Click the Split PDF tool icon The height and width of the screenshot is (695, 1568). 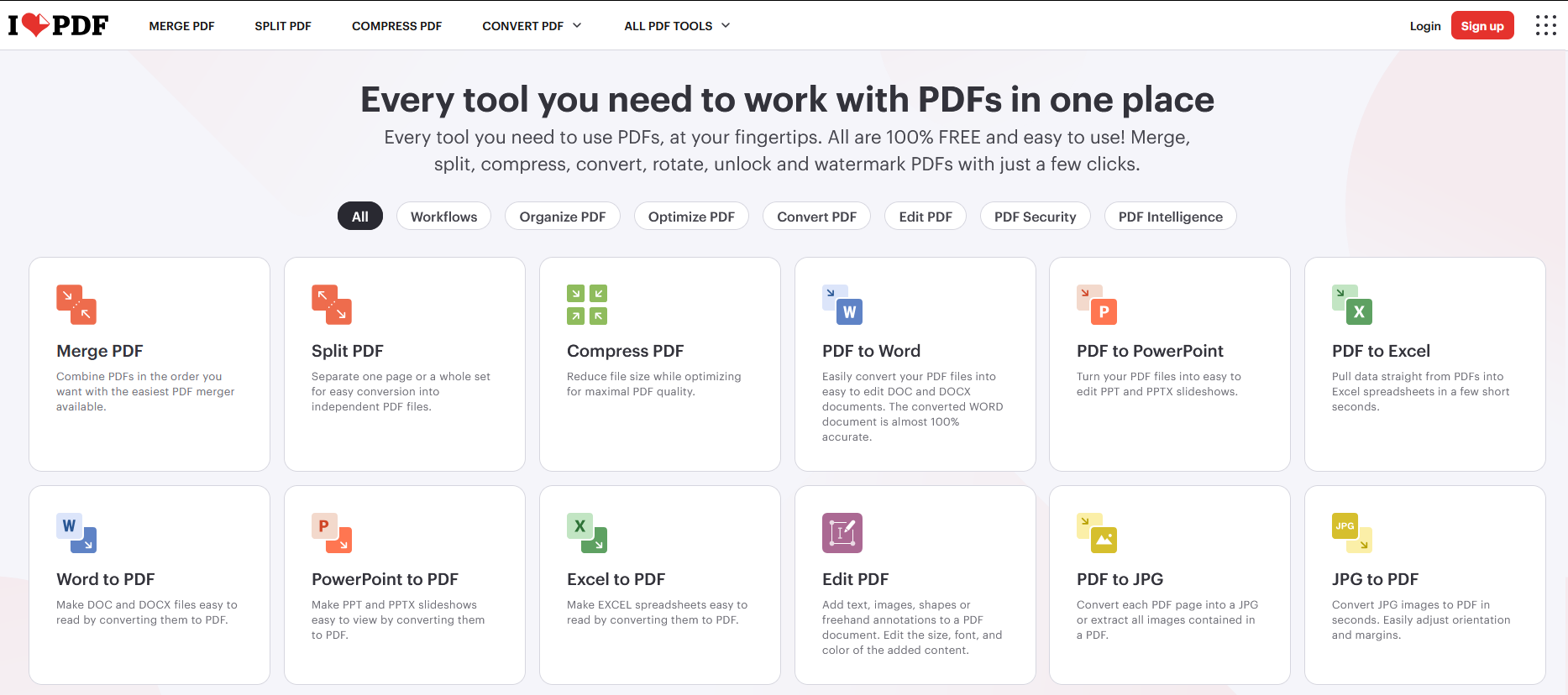coord(332,305)
